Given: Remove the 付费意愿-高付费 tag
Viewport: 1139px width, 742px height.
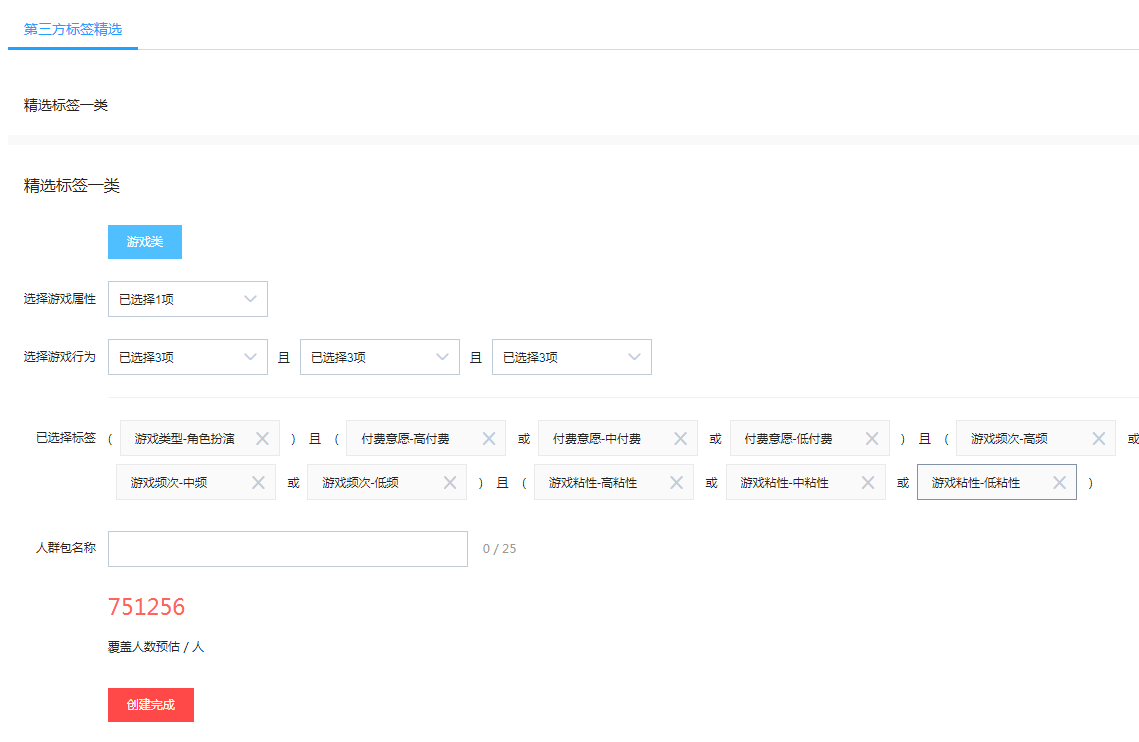Looking at the screenshot, I should pyautogui.click(x=489, y=439).
